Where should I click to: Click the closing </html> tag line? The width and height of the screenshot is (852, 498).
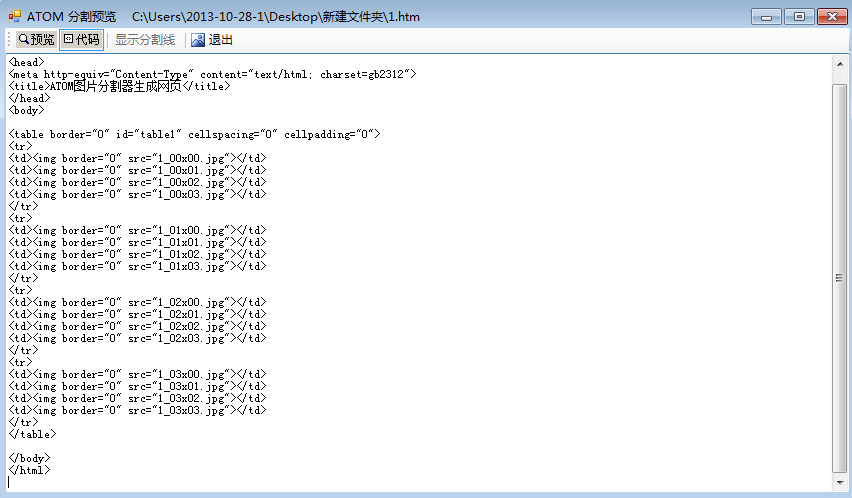pos(28,470)
